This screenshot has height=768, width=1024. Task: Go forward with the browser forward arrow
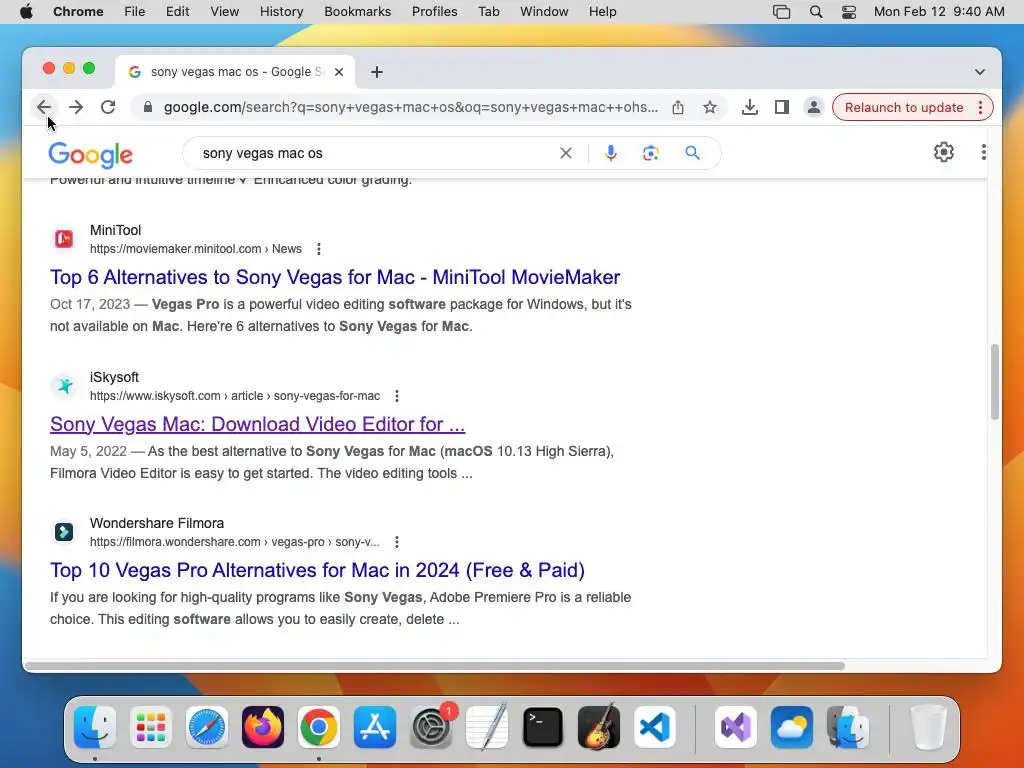pyautogui.click(x=76, y=107)
